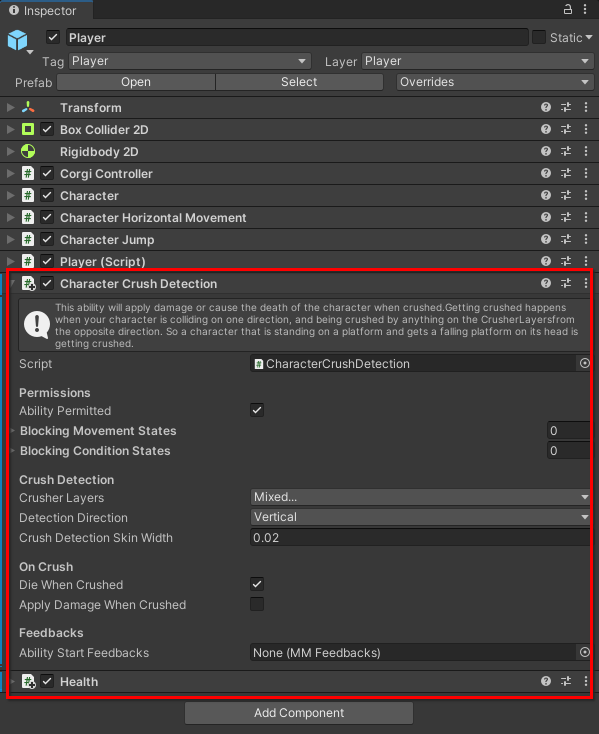Click the Feedbacks section label
The height and width of the screenshot is (734, 599).
coord(51,632)
